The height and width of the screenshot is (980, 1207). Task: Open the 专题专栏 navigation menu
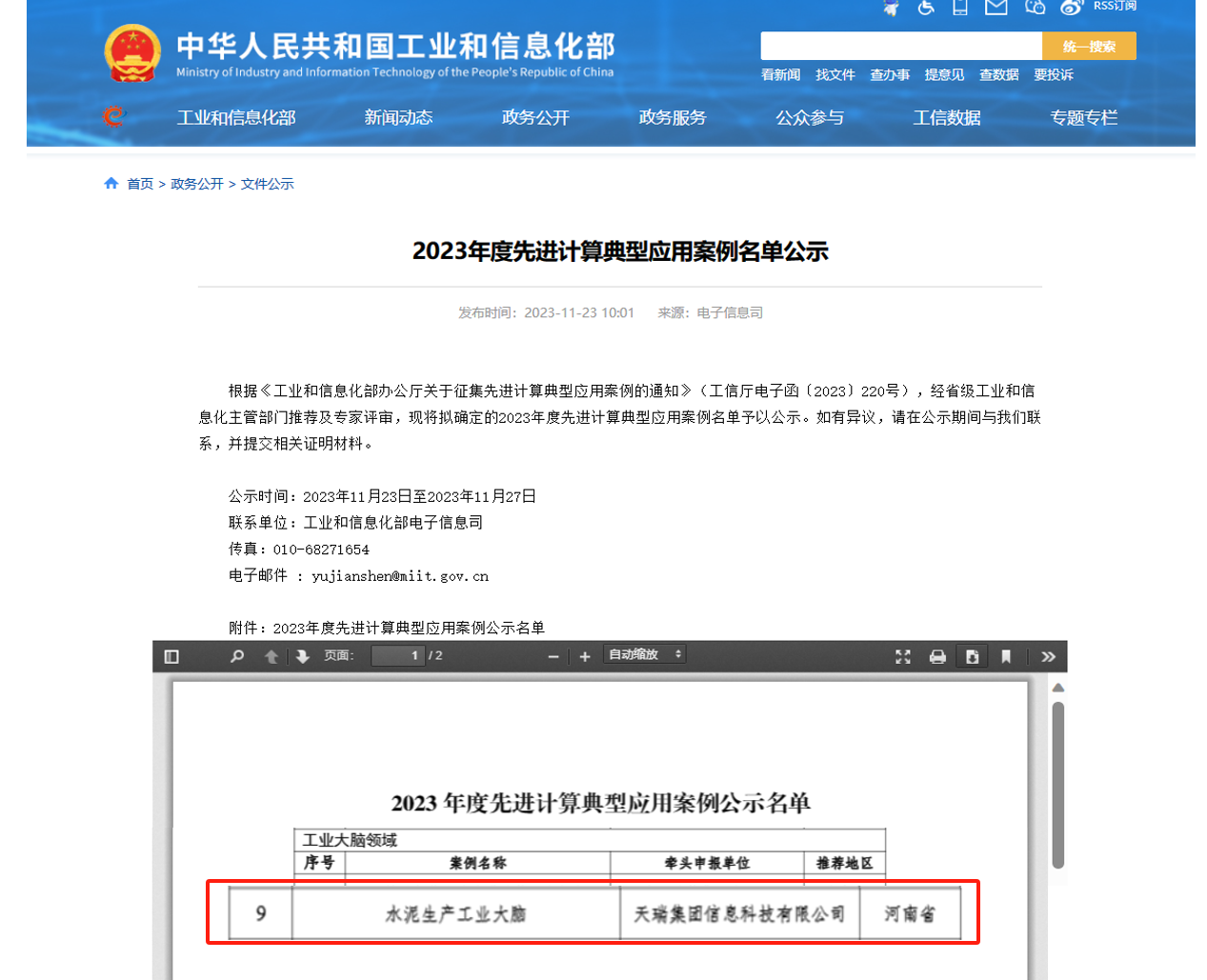pos(1083,118)
